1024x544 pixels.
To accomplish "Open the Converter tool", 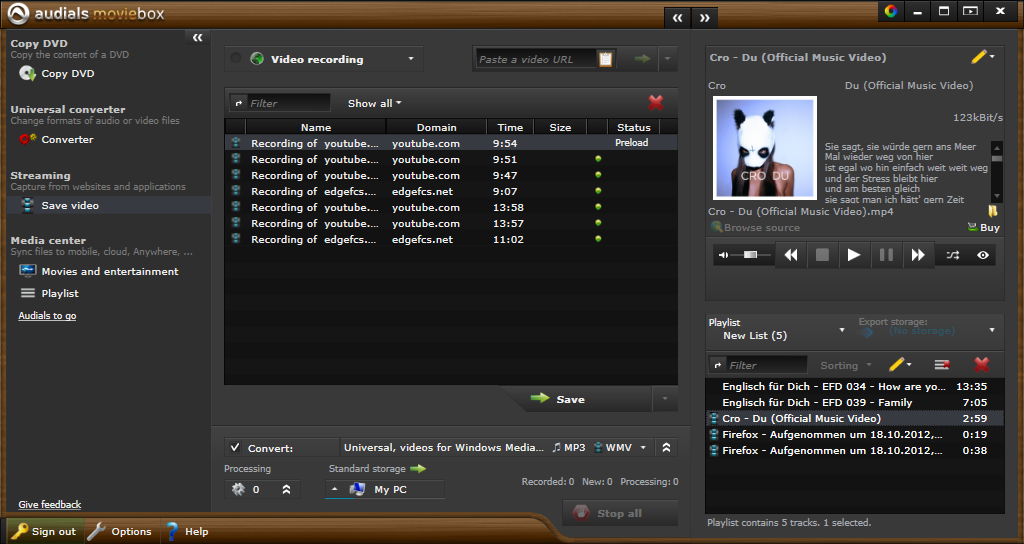I will (57, 139).
